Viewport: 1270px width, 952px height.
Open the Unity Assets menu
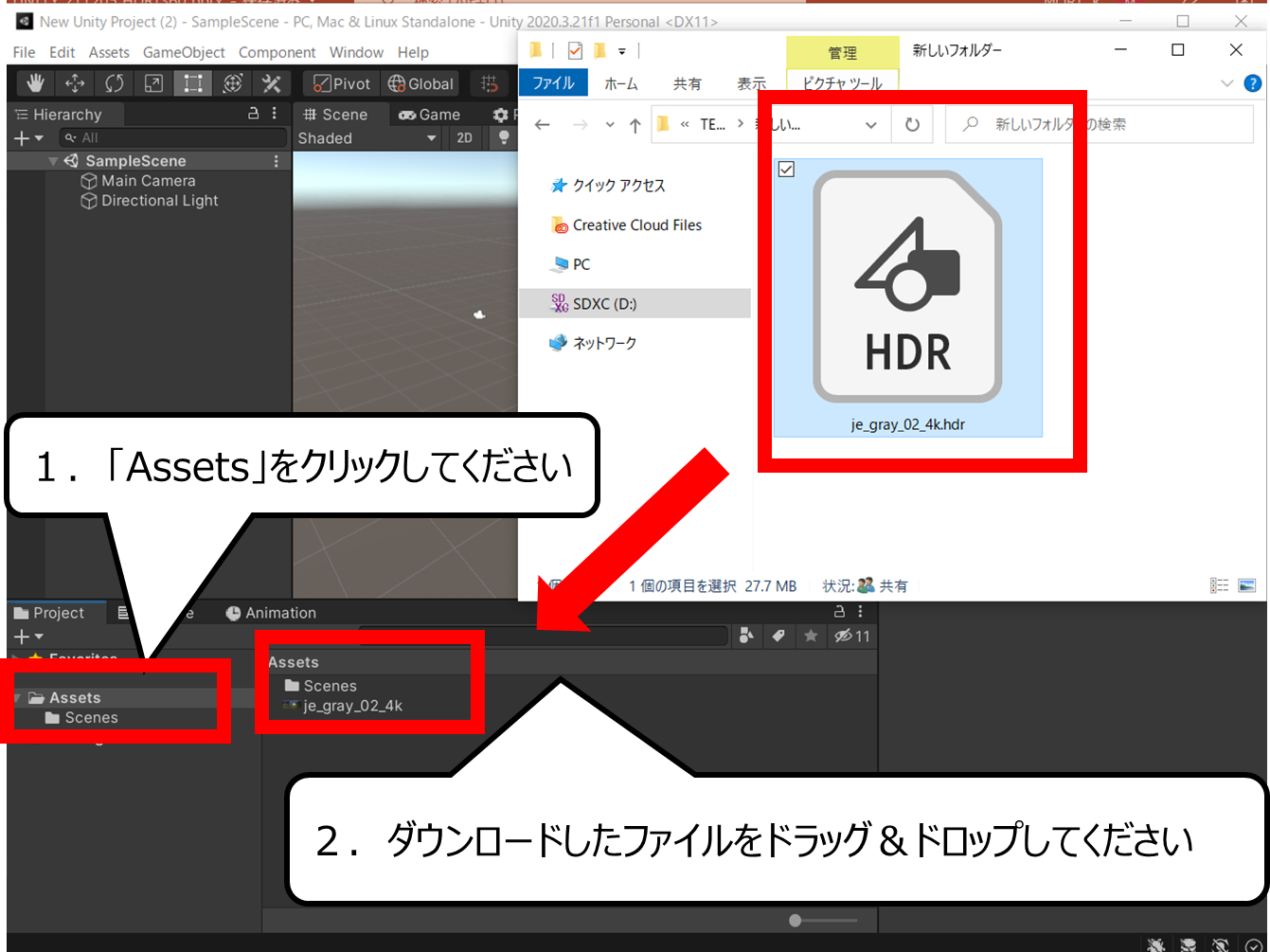[x=109, y=52]
